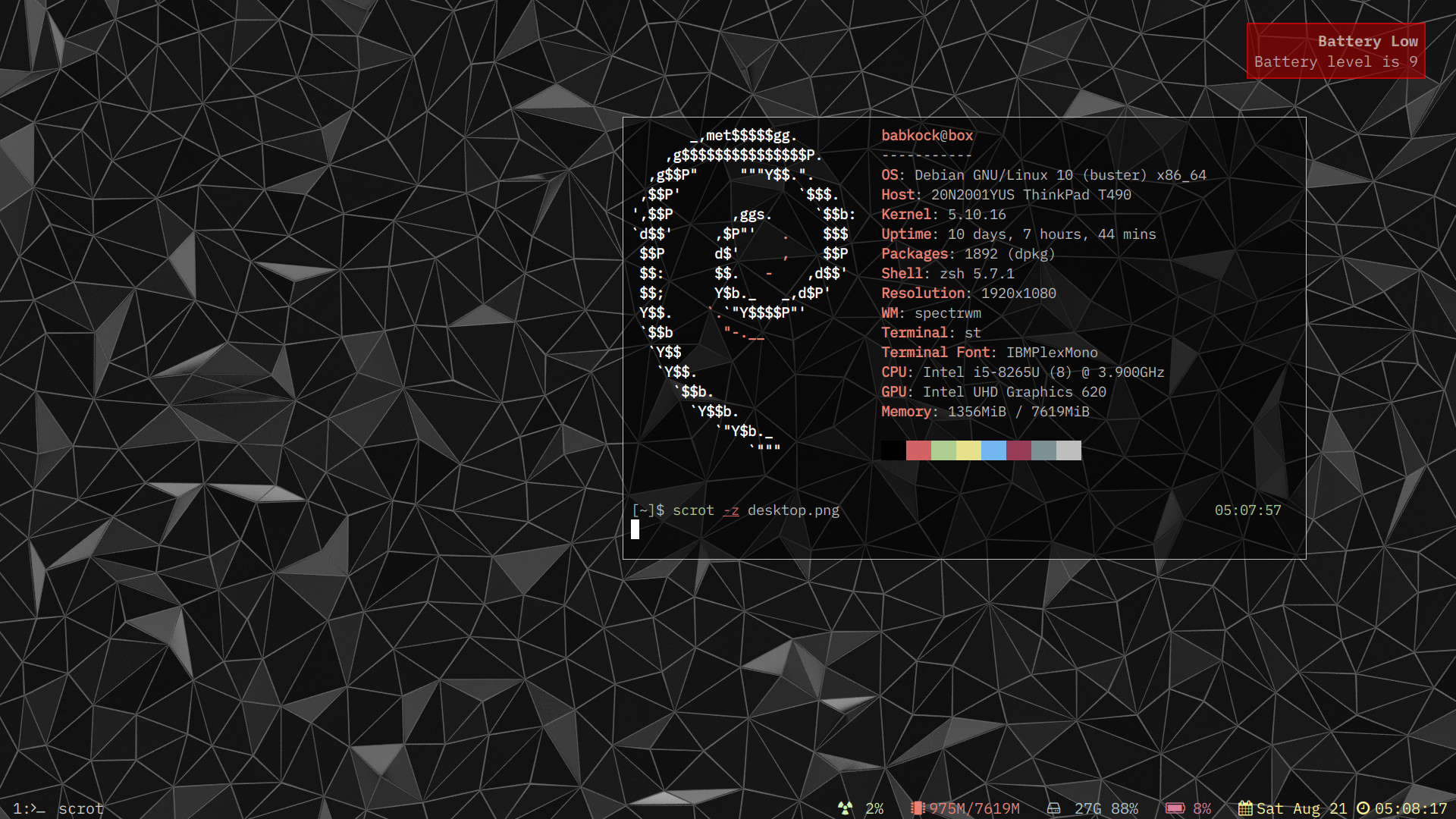Click the desktop.png filename in the command

[x=793, y=510]
